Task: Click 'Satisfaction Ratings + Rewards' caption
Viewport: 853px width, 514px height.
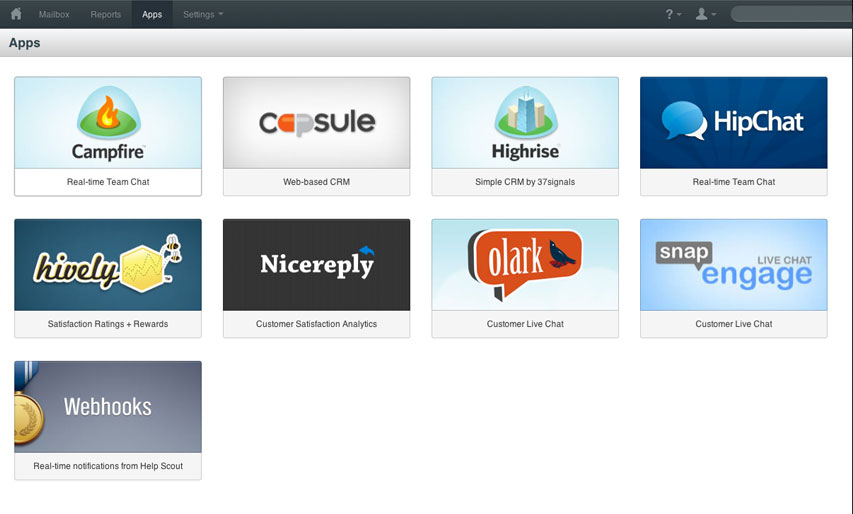Action: coord(108,324)
